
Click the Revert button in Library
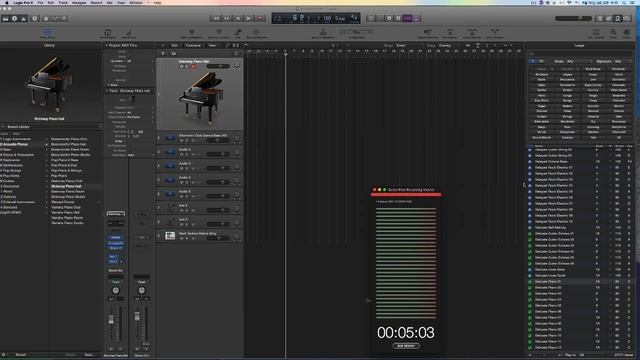(x=20, y=355)
